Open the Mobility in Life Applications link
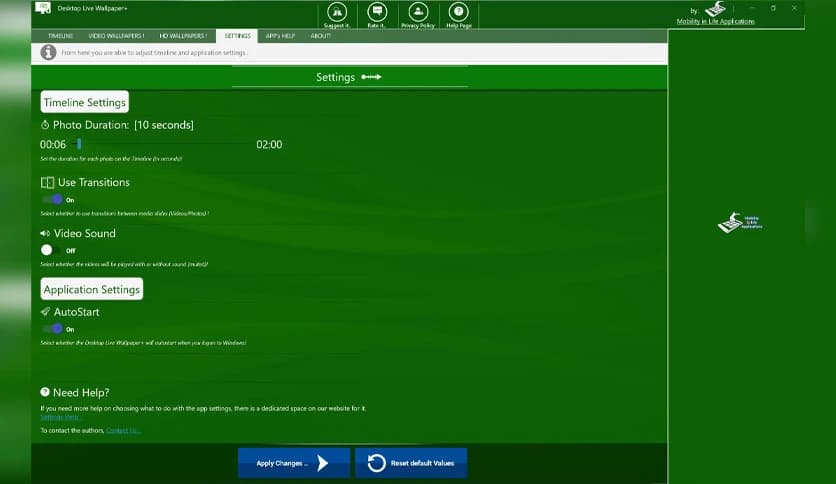This screenshot has height=484, width=836. pyautogui.click(x=716, y=21)
